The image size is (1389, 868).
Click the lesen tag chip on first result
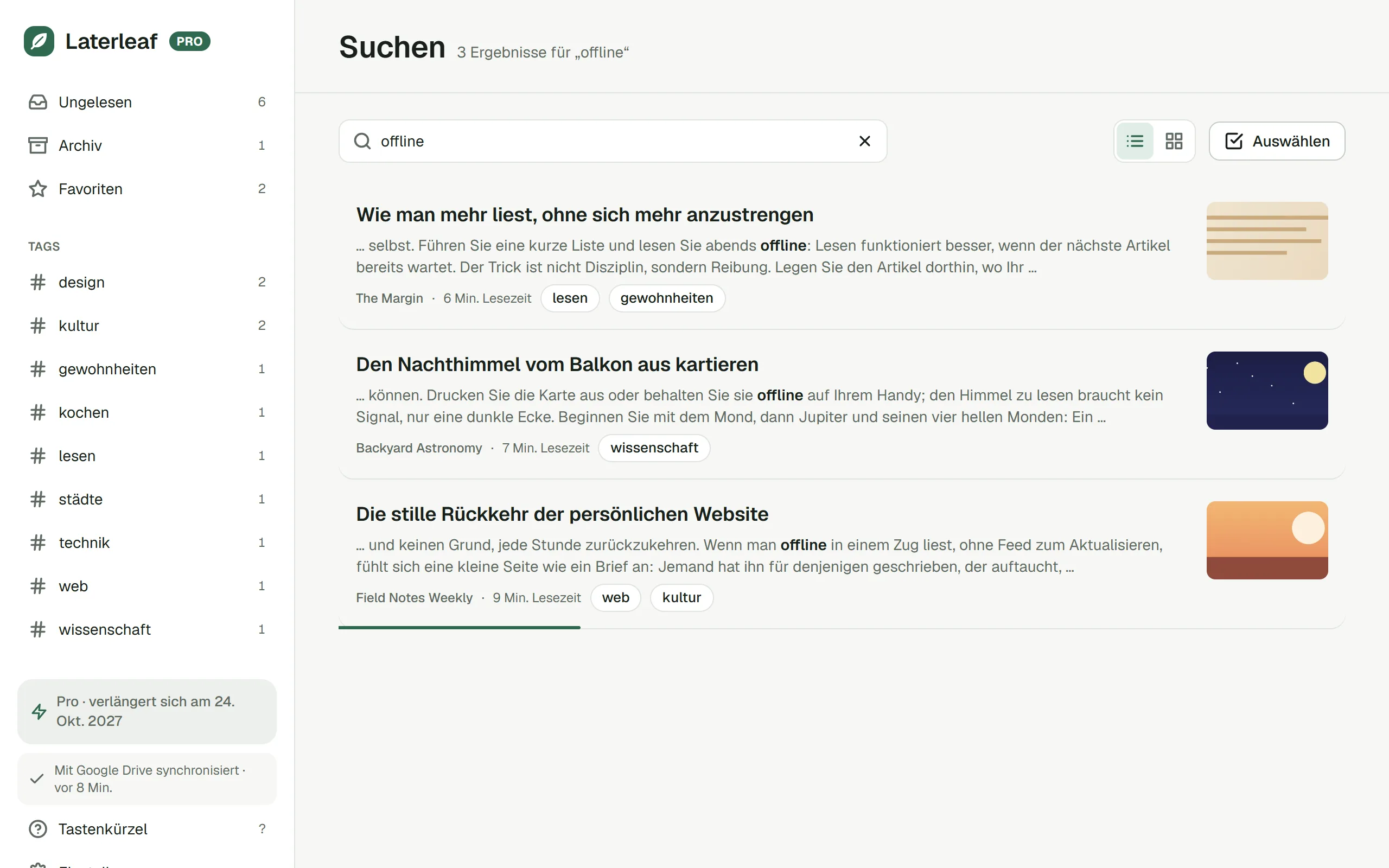click(x=570, y=298)
